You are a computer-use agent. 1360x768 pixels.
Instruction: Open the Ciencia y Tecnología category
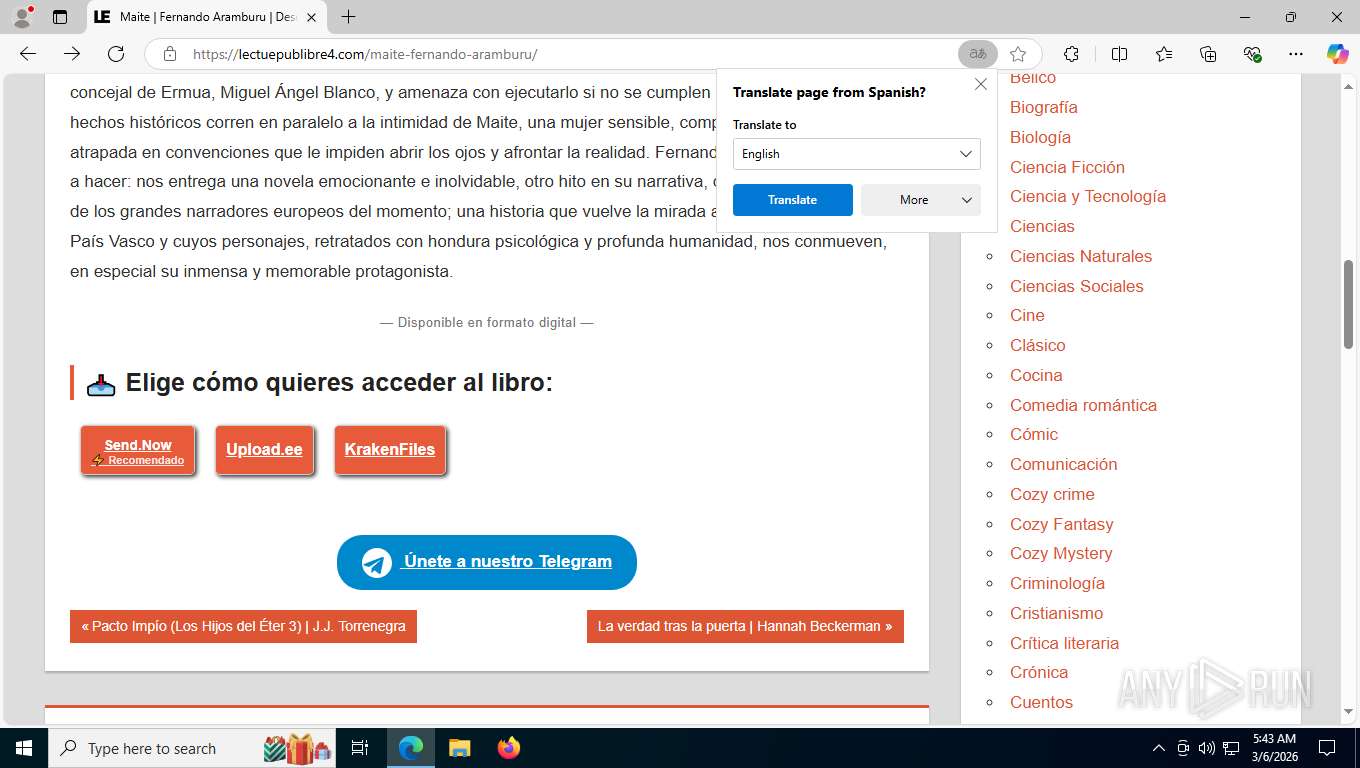(1088, 196)
